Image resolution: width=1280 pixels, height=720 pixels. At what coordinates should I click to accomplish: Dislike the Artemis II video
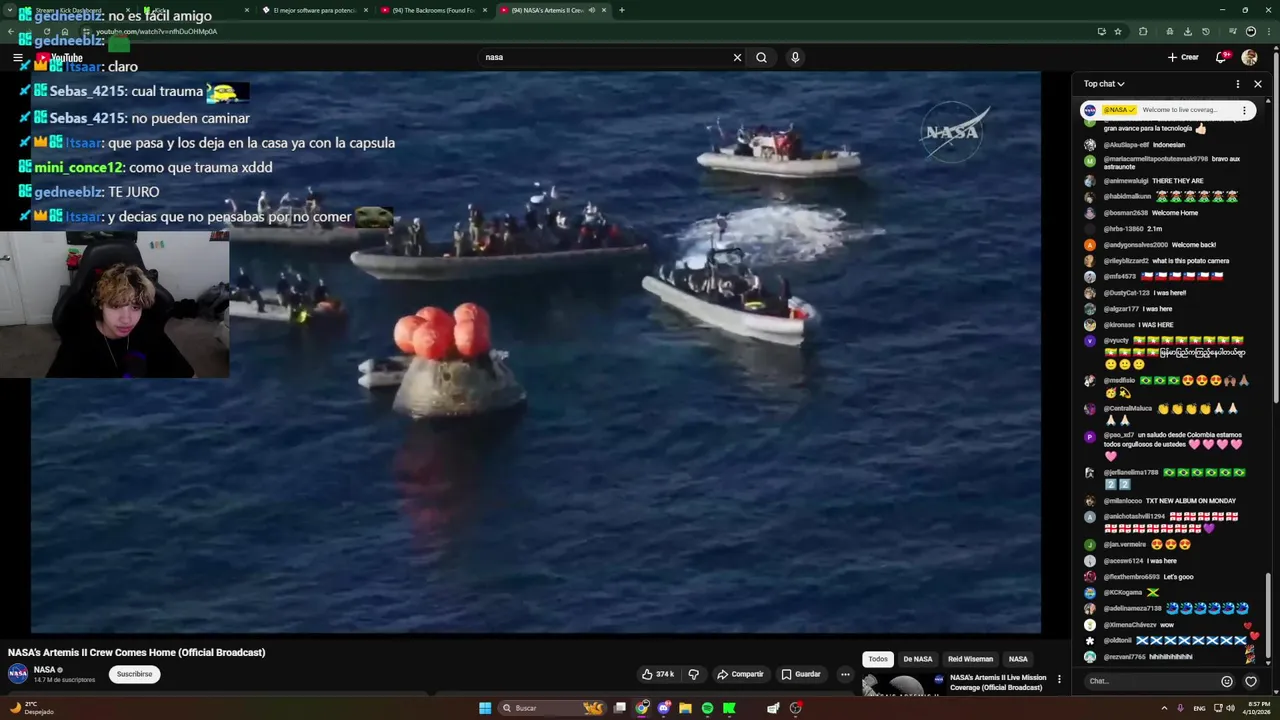tap(693, 674)
